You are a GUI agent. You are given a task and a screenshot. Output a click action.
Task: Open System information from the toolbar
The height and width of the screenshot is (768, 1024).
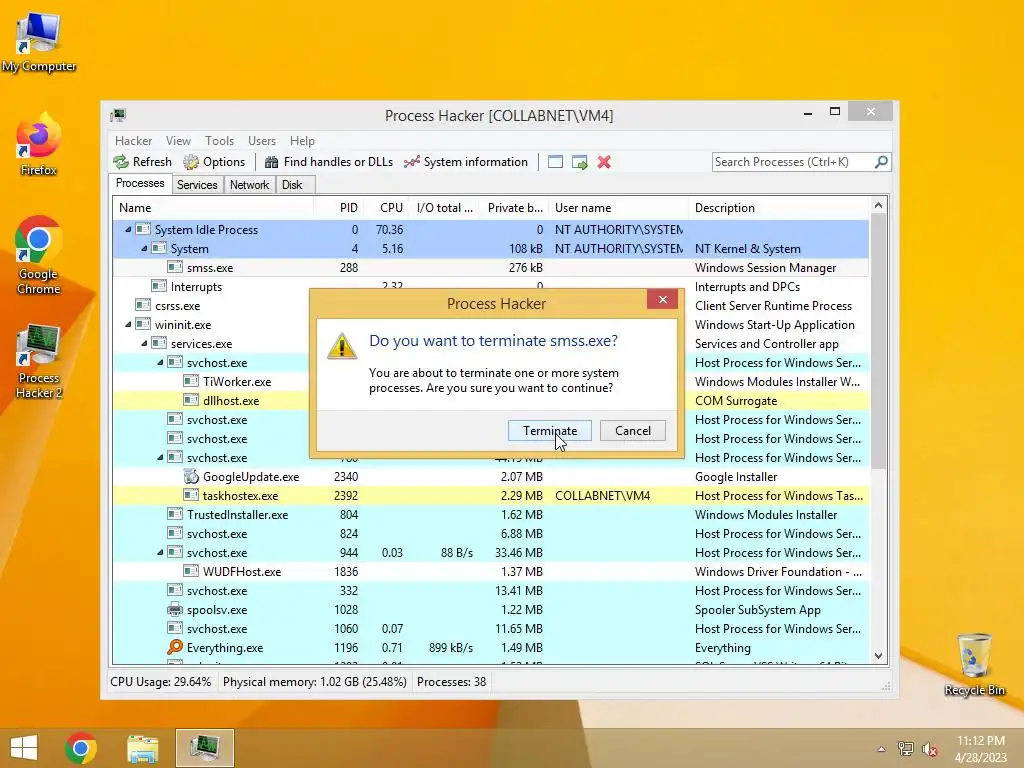466,162
